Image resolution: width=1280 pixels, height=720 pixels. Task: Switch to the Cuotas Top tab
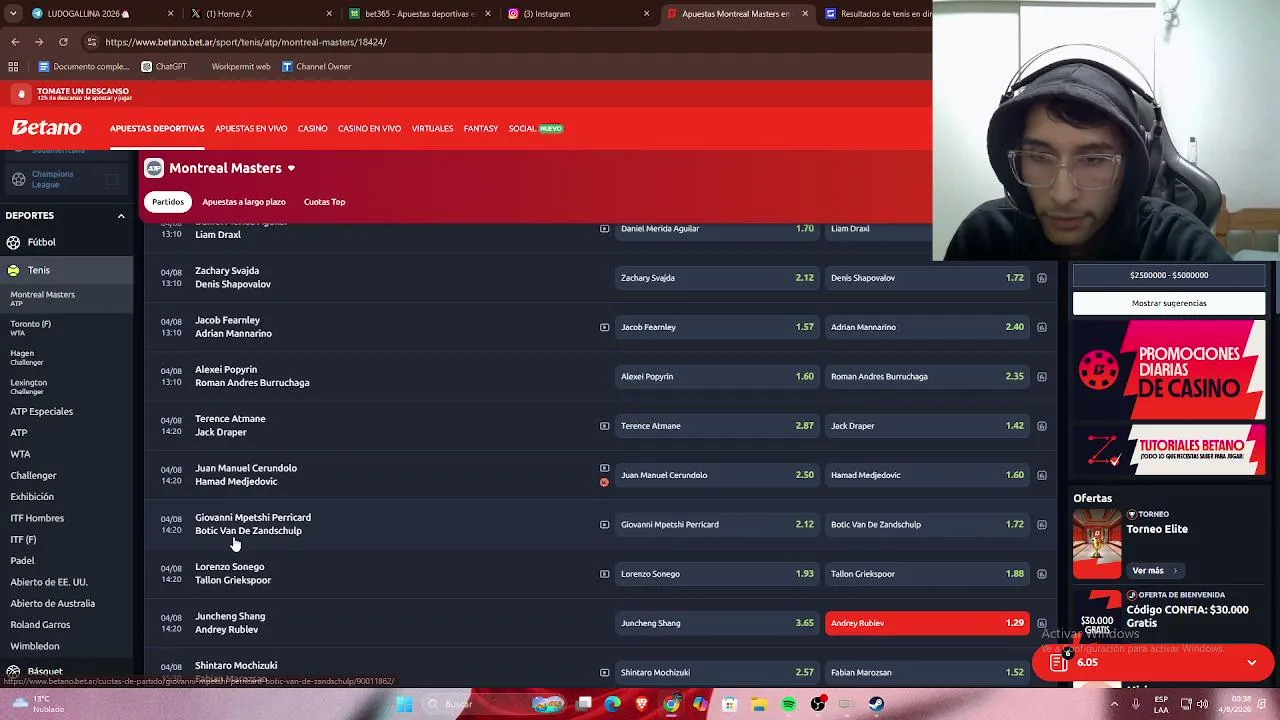[x=324, y=202]
